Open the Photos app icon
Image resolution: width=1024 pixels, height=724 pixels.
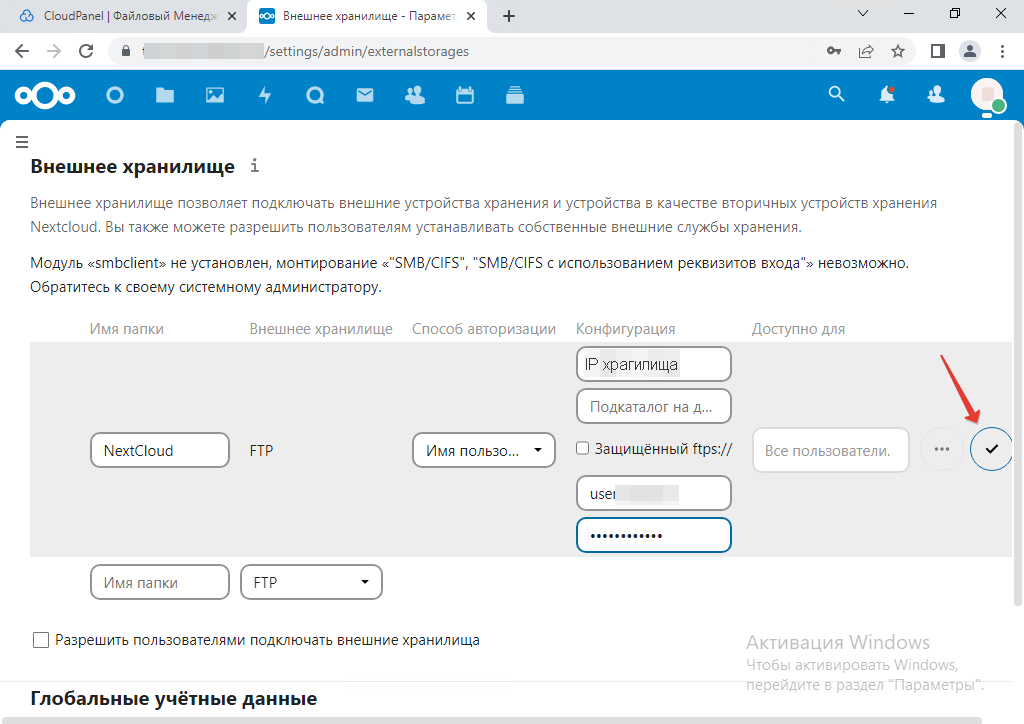coord(215,95)
